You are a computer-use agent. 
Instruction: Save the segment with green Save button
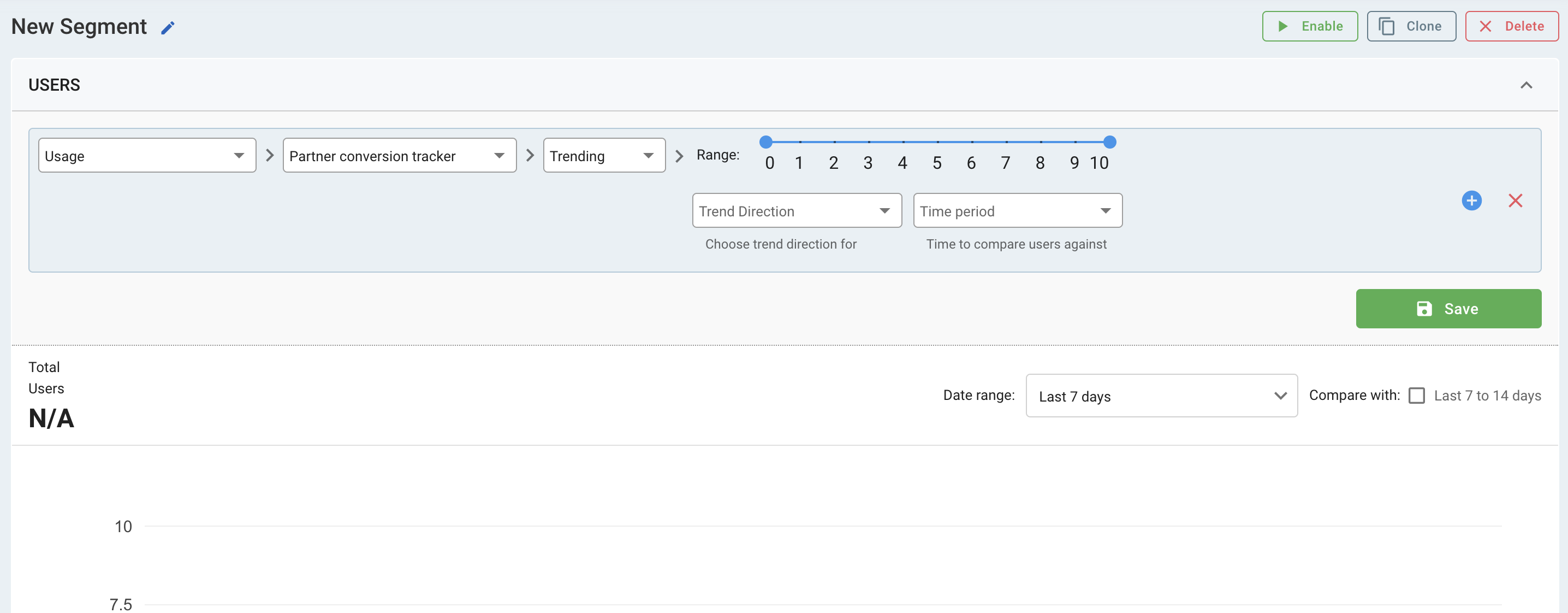coord(1448,309)
